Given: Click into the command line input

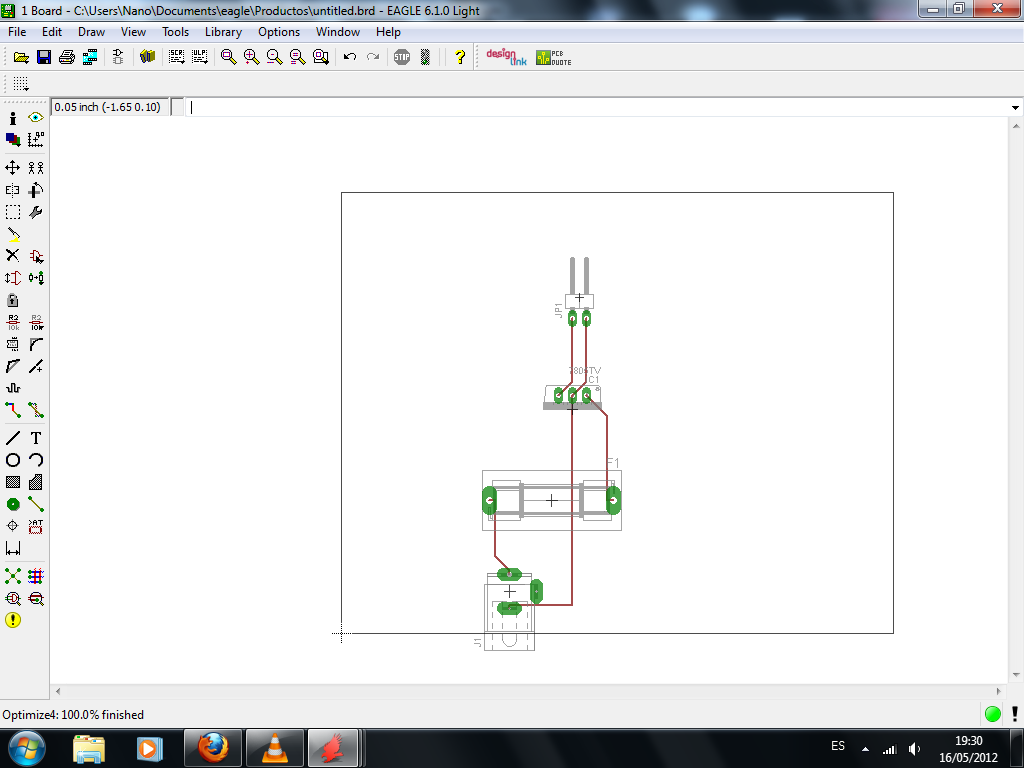Looking at the screenshot, I should pos(598,107).
